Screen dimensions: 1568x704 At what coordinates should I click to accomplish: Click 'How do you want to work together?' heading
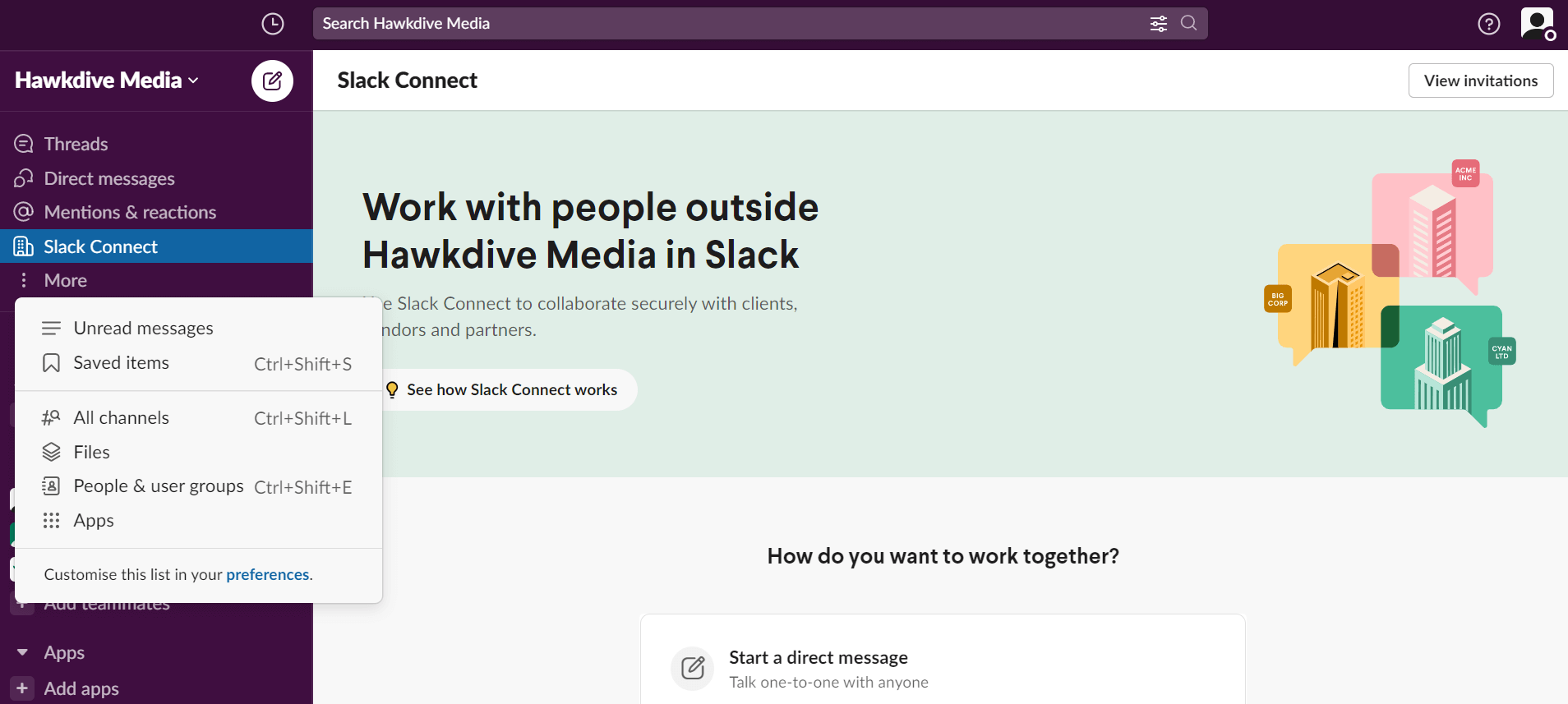tap(943, 556)
